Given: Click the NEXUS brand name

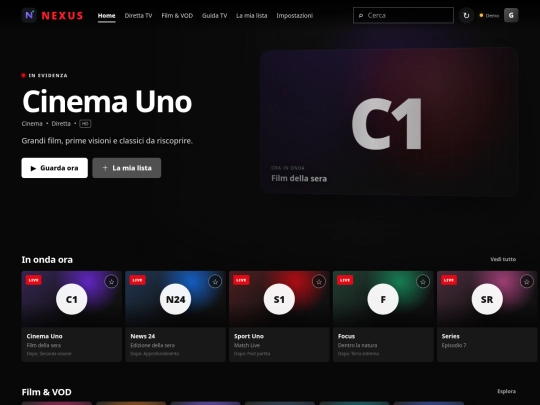Looking at the screenshot, I should [62, 15].
